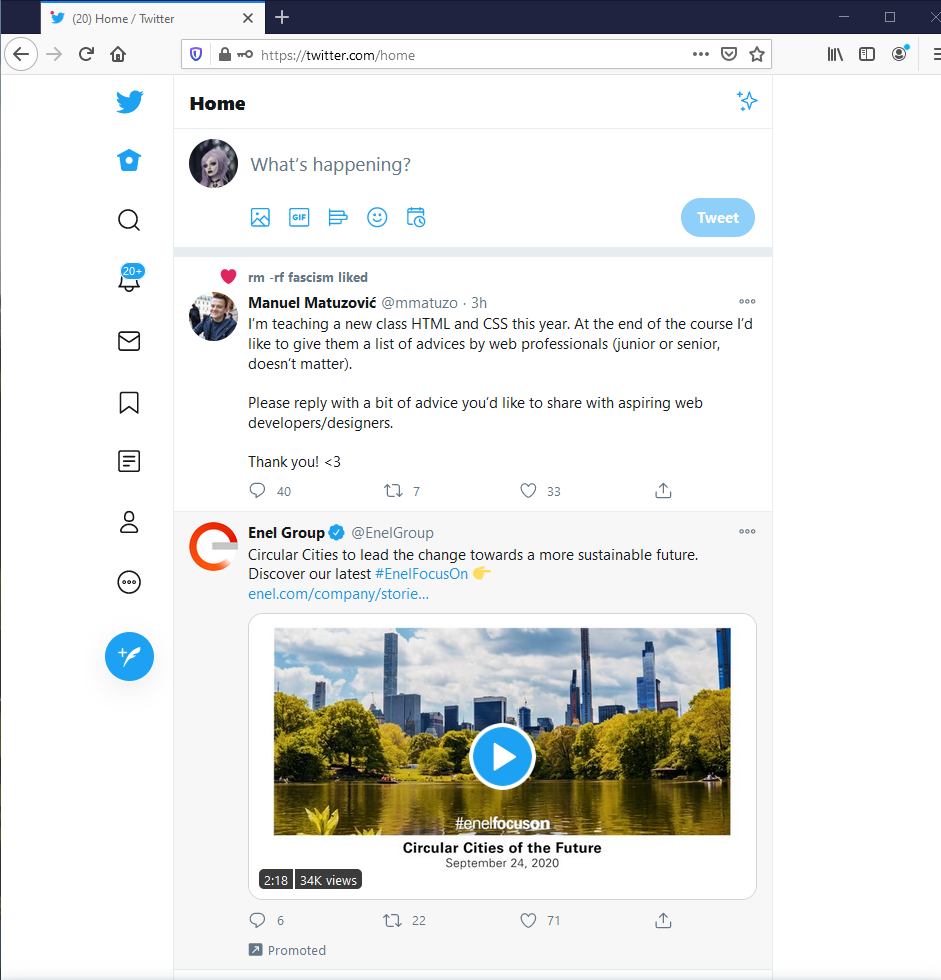The width and height of the screenshot is (941, 980).
Task: Click the Tweet button
Action: point(717,217)
